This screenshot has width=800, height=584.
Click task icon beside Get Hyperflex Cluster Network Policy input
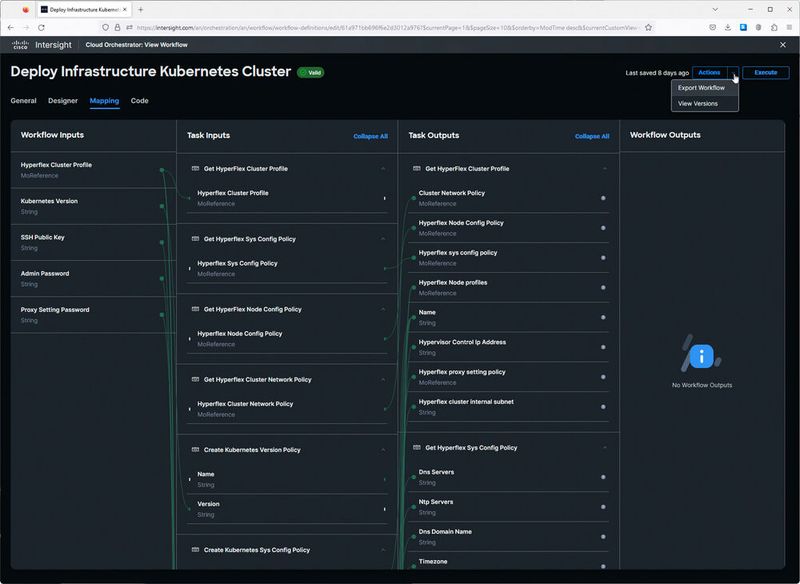pos(195,379)
